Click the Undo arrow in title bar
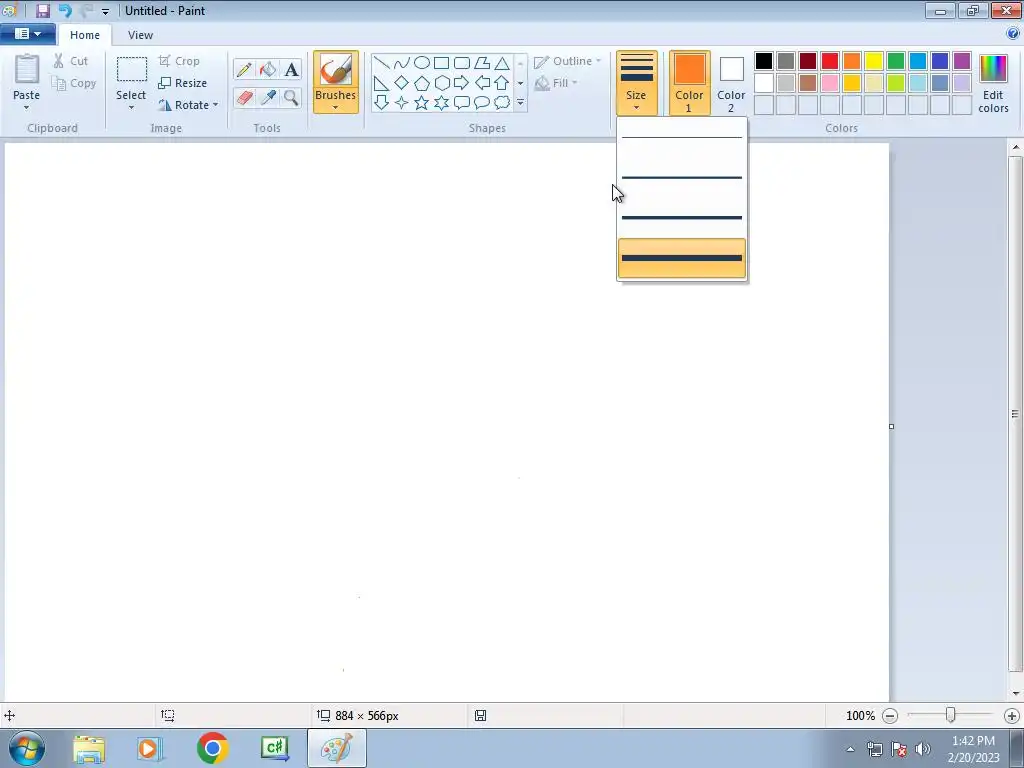Image resolution: width=1024 pixels, height=768 pixels. point(65,10)
